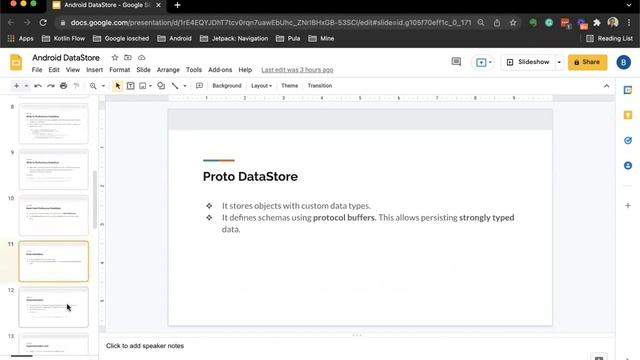
Task: Select the line tool
Action: coord(175,86)
